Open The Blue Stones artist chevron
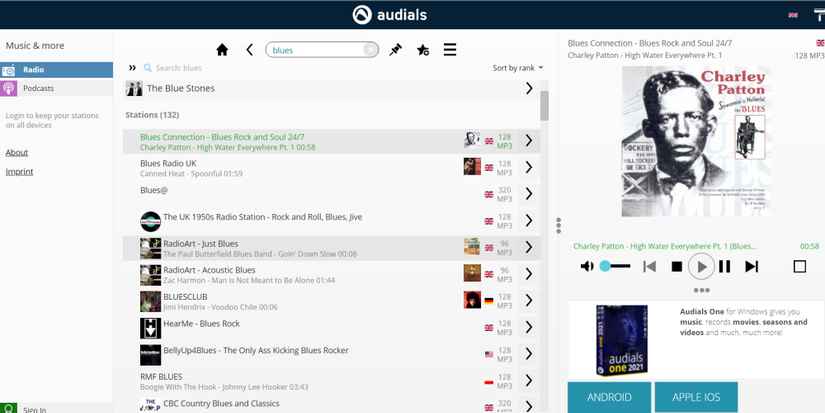 coord(529,88)
